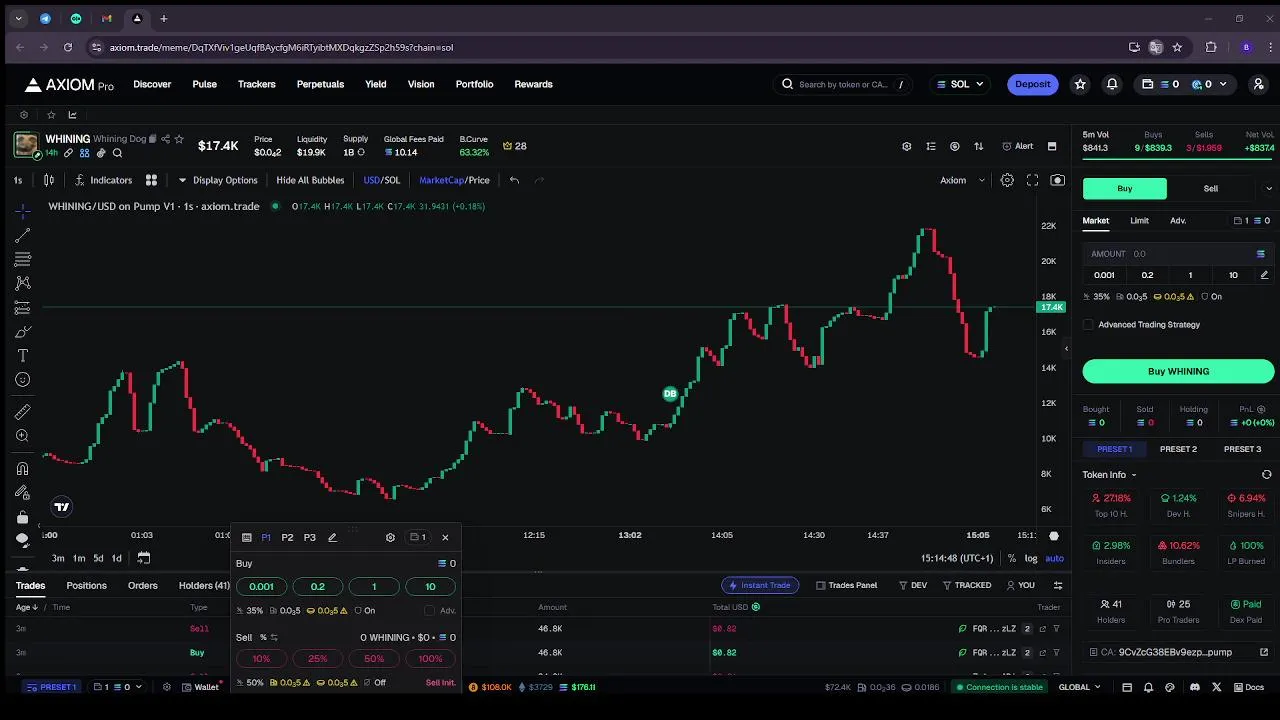The width and height of the screenshot is (1280, 720).
Task: Refresh the Token Info section
Action: tap(1266, 475)
